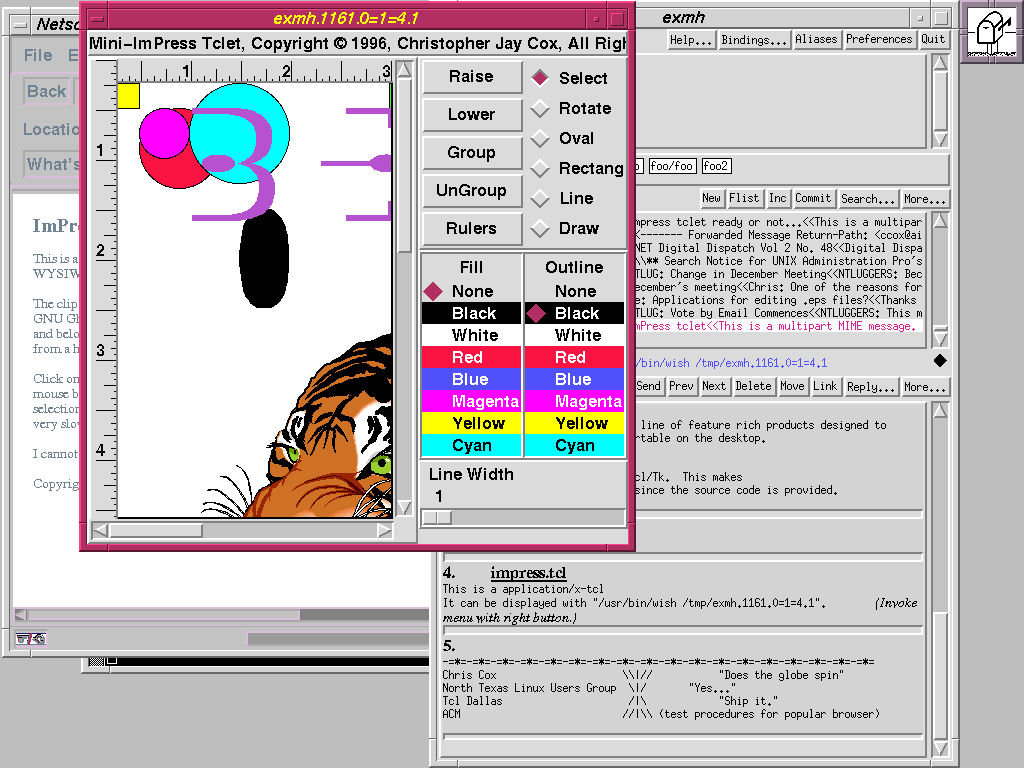Viewport: 1024px width, 768px height.
Task: Click the Back button in Netscape
Action: coord(46,91)
